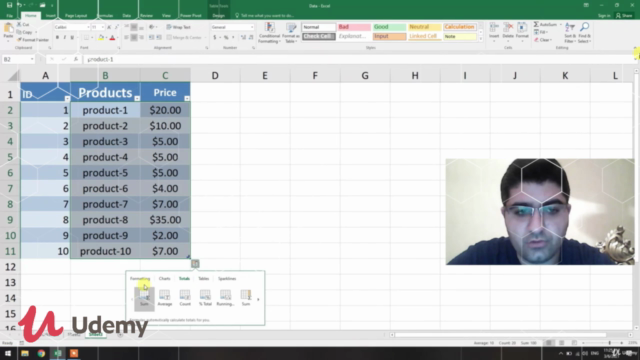The width and height of the screenshot is (640, 360).
Task: Choose the Count totals option
Action: point(185,298)
